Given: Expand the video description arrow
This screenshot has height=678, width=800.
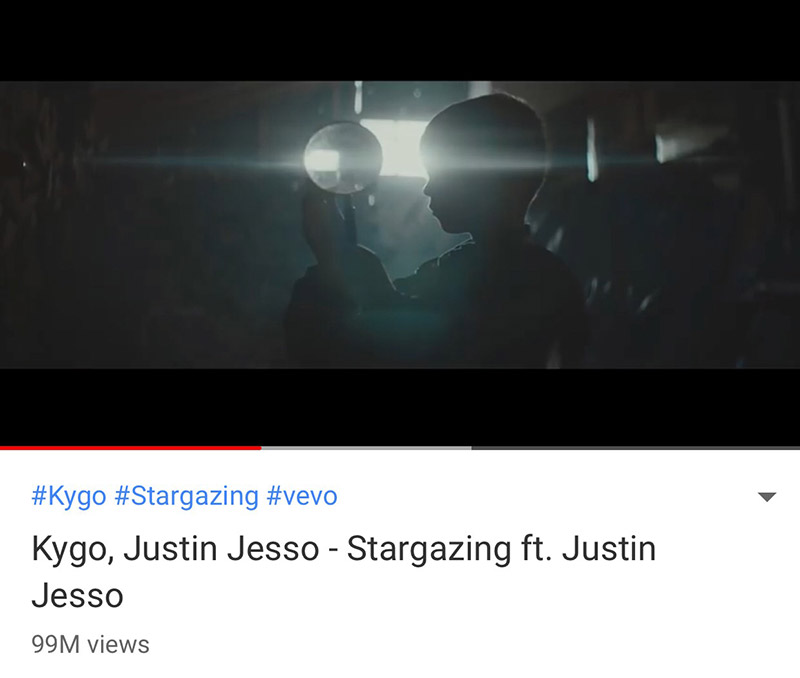Looking at the screenshot, I should click(767, 496).
